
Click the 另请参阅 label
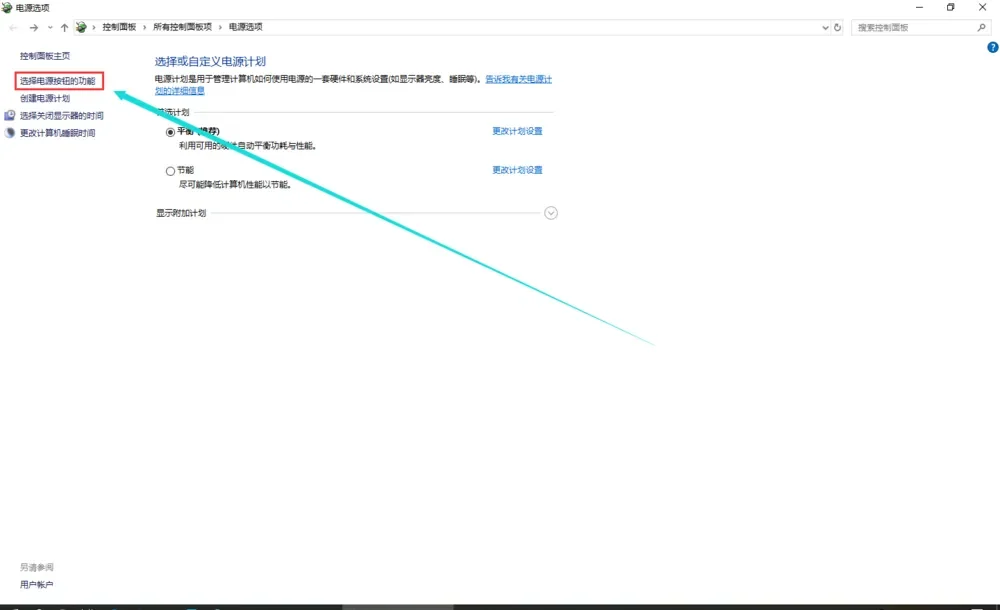pos(36,567)
